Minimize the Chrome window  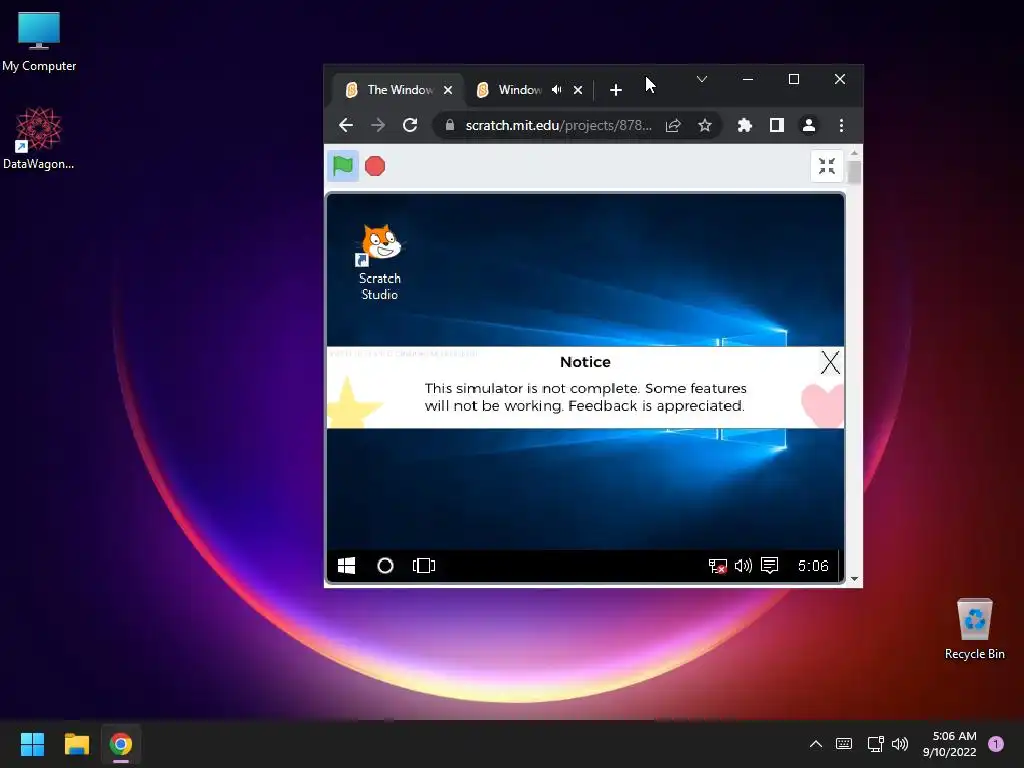click(x=748, y=80)
